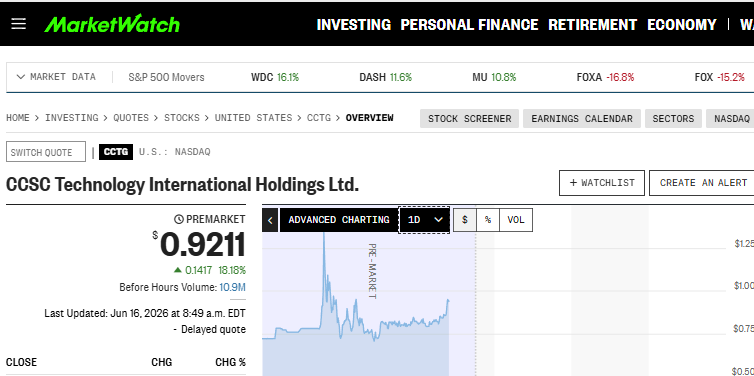754x376 pixels.
Task: Toggle the VOL chart option
Action: pos(515,220)
